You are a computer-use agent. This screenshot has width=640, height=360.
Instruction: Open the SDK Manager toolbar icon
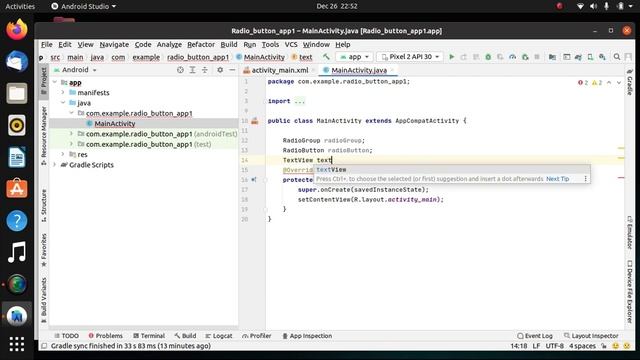pos(602,57)
